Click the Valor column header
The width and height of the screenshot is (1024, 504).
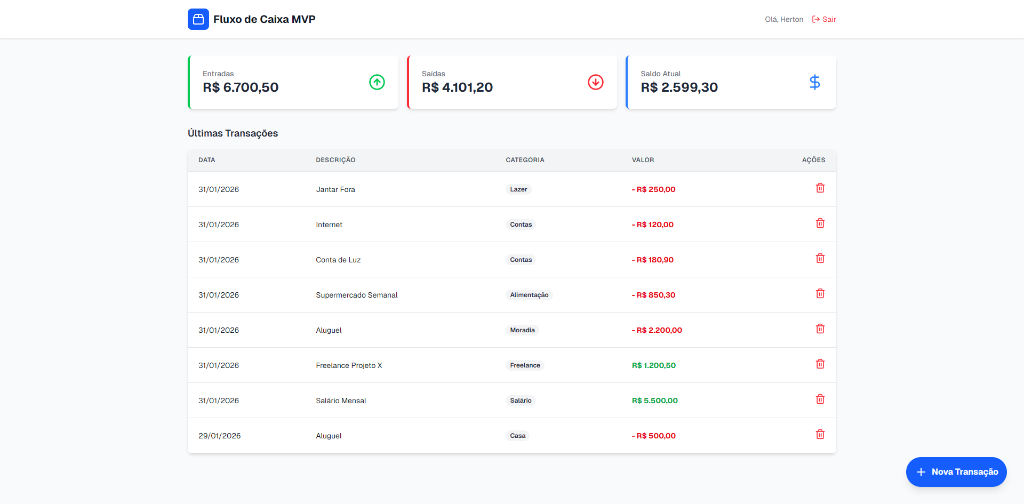(643, 160)
